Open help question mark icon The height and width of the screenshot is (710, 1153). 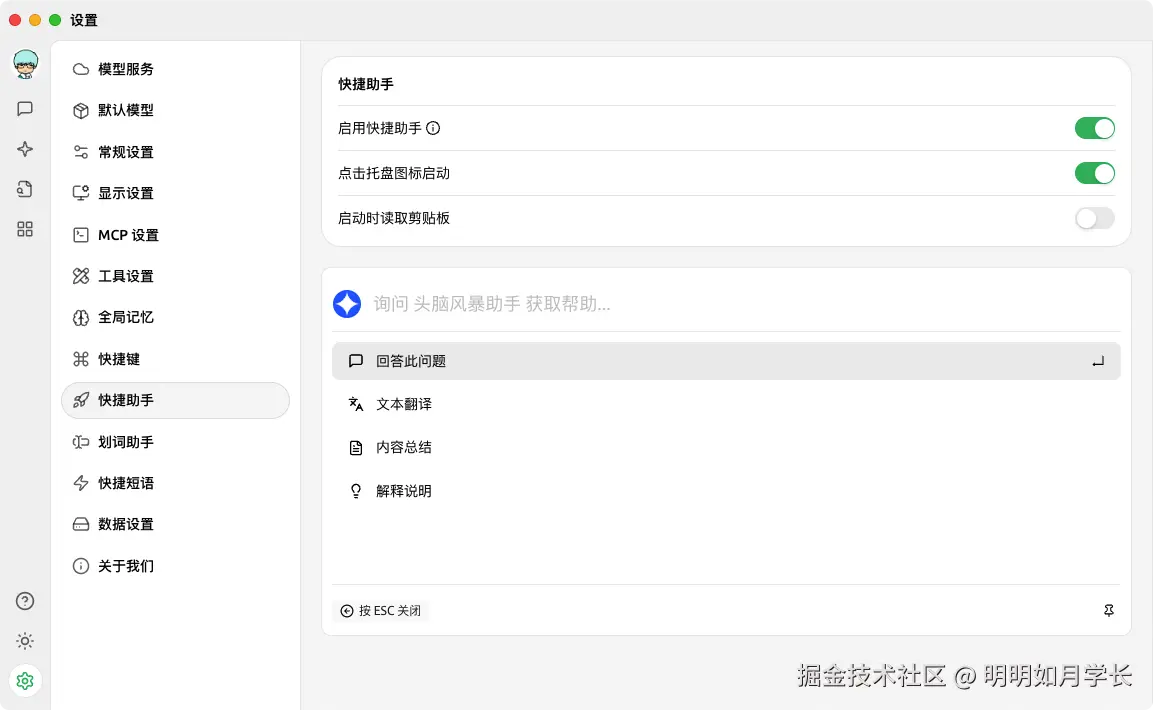pos(25,601)
